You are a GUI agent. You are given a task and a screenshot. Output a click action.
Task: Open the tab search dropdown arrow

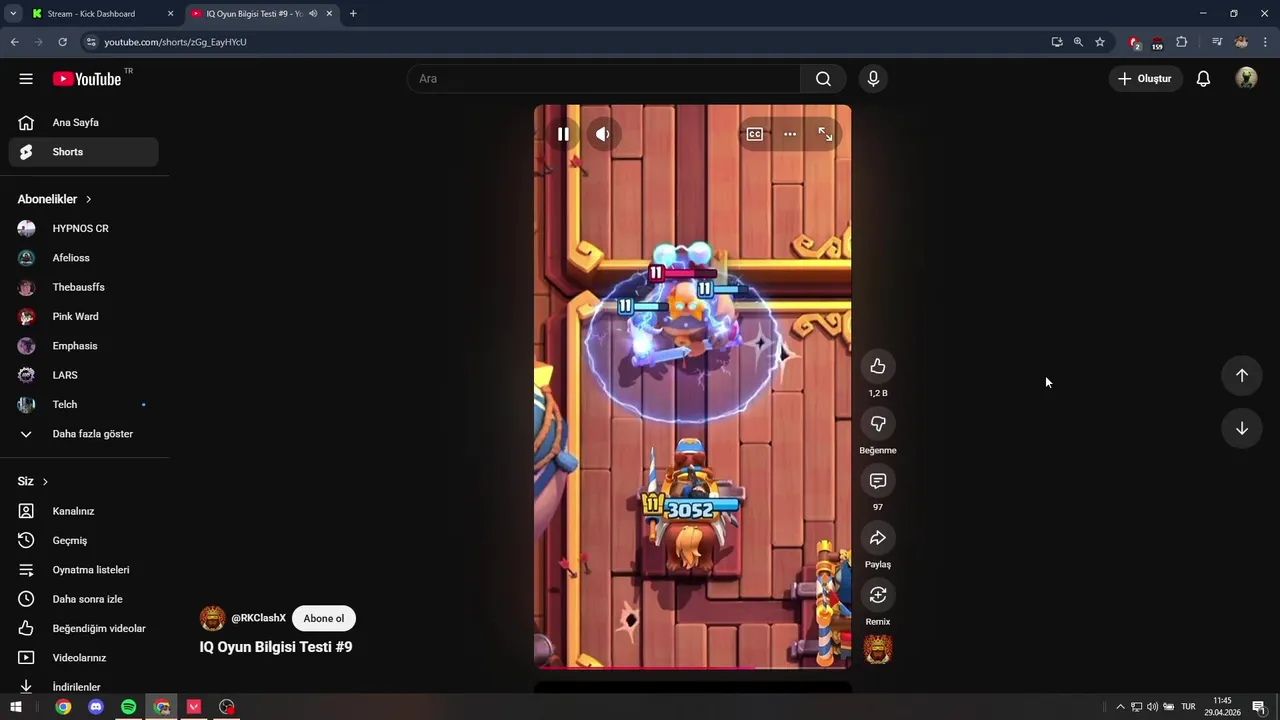[x=13, y=14]
